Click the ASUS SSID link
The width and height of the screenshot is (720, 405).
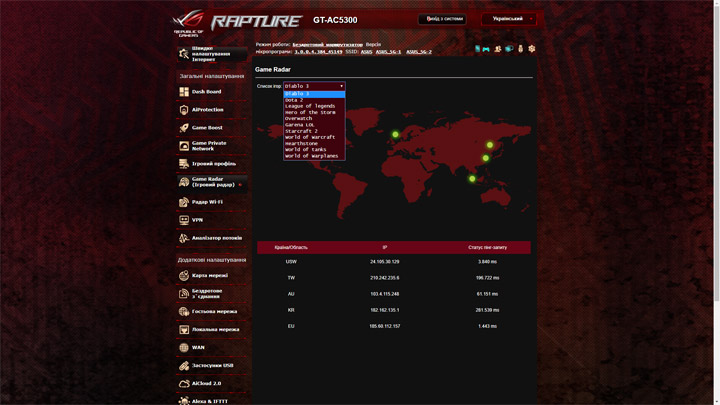pos(366,52)
